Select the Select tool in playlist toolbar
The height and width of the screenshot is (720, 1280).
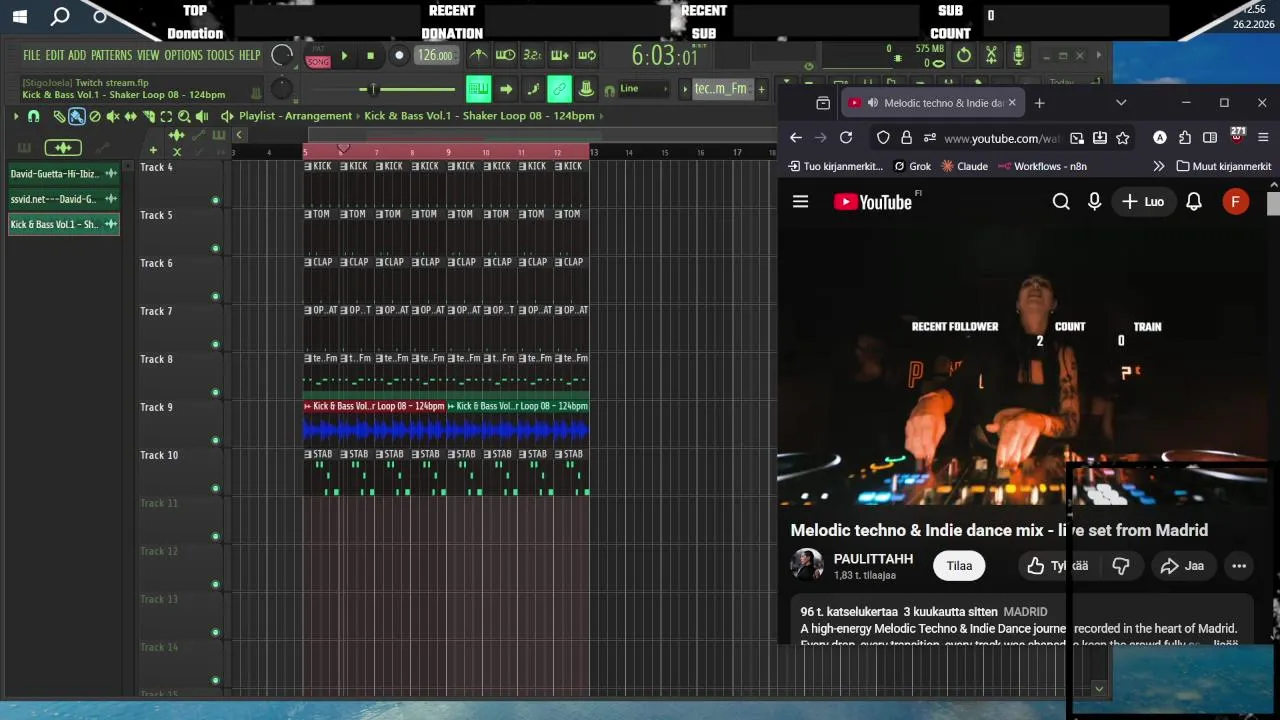point(166,116)
